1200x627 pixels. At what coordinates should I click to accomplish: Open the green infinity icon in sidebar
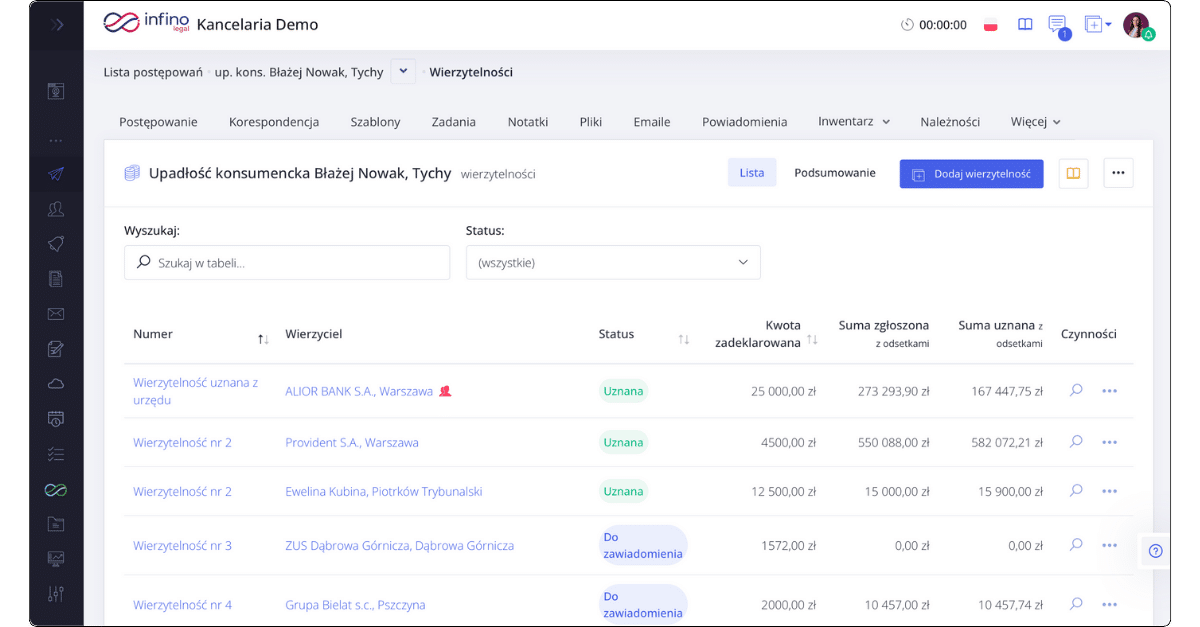pos(56,490)
